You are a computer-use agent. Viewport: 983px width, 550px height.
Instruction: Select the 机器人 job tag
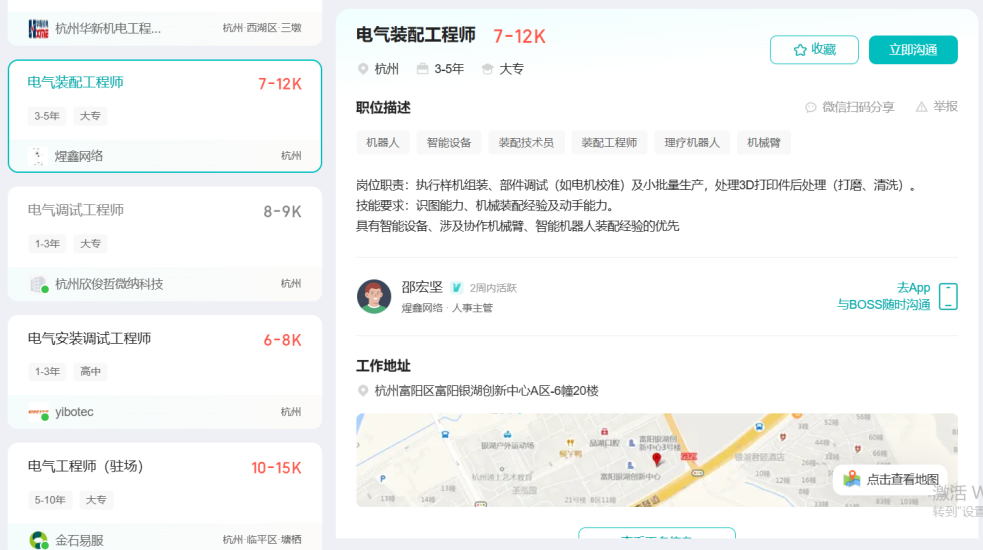[382, 143]
